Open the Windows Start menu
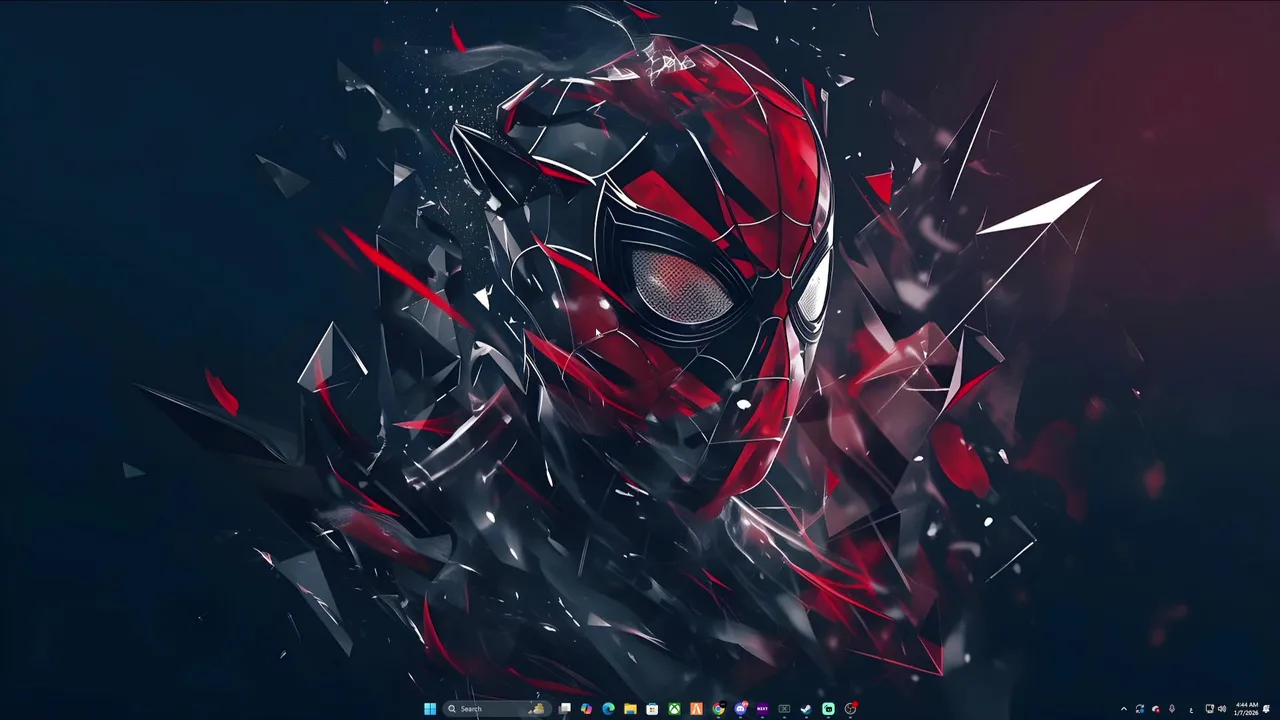The image size is (1280, 720). [x=430, y=709]
